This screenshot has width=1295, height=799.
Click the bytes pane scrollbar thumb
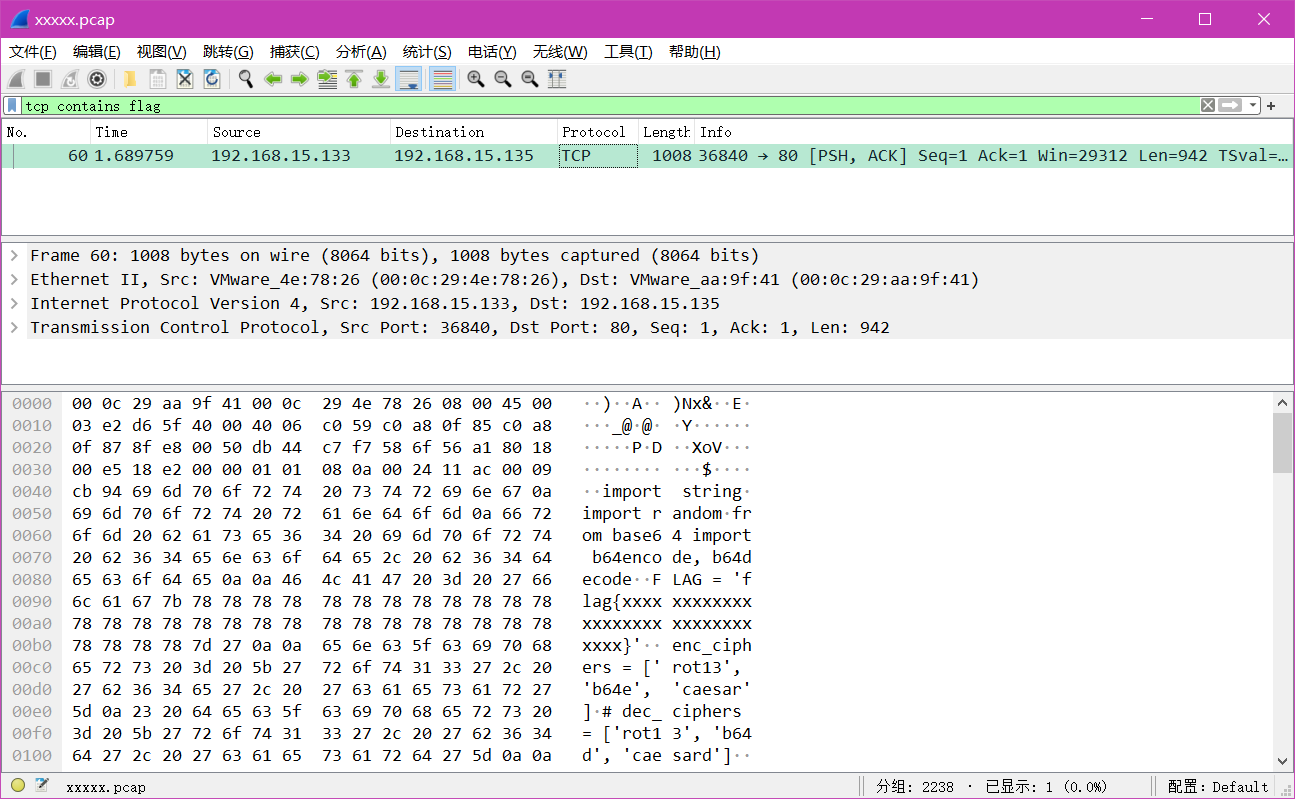1282,442
